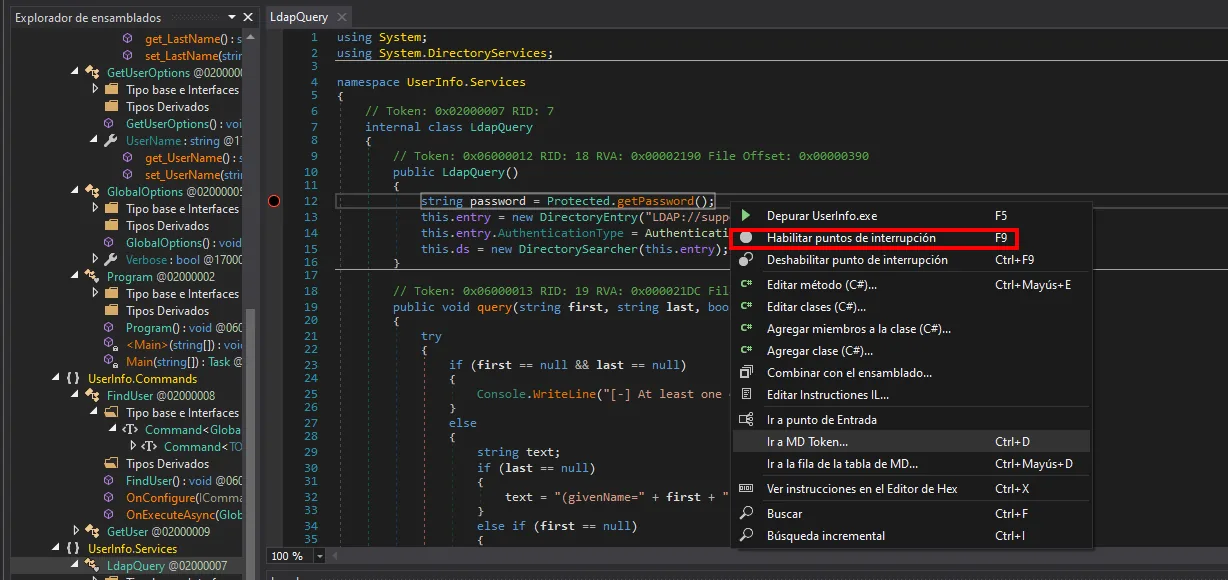This screenshot has height=580, width=1228.
Task: Click the C# icon beside Agregar miembros a la clase
Action: 745,329
